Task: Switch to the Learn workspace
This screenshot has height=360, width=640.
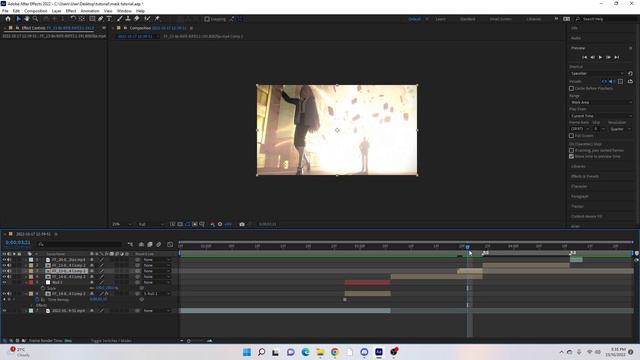Action: click(440, 19)
